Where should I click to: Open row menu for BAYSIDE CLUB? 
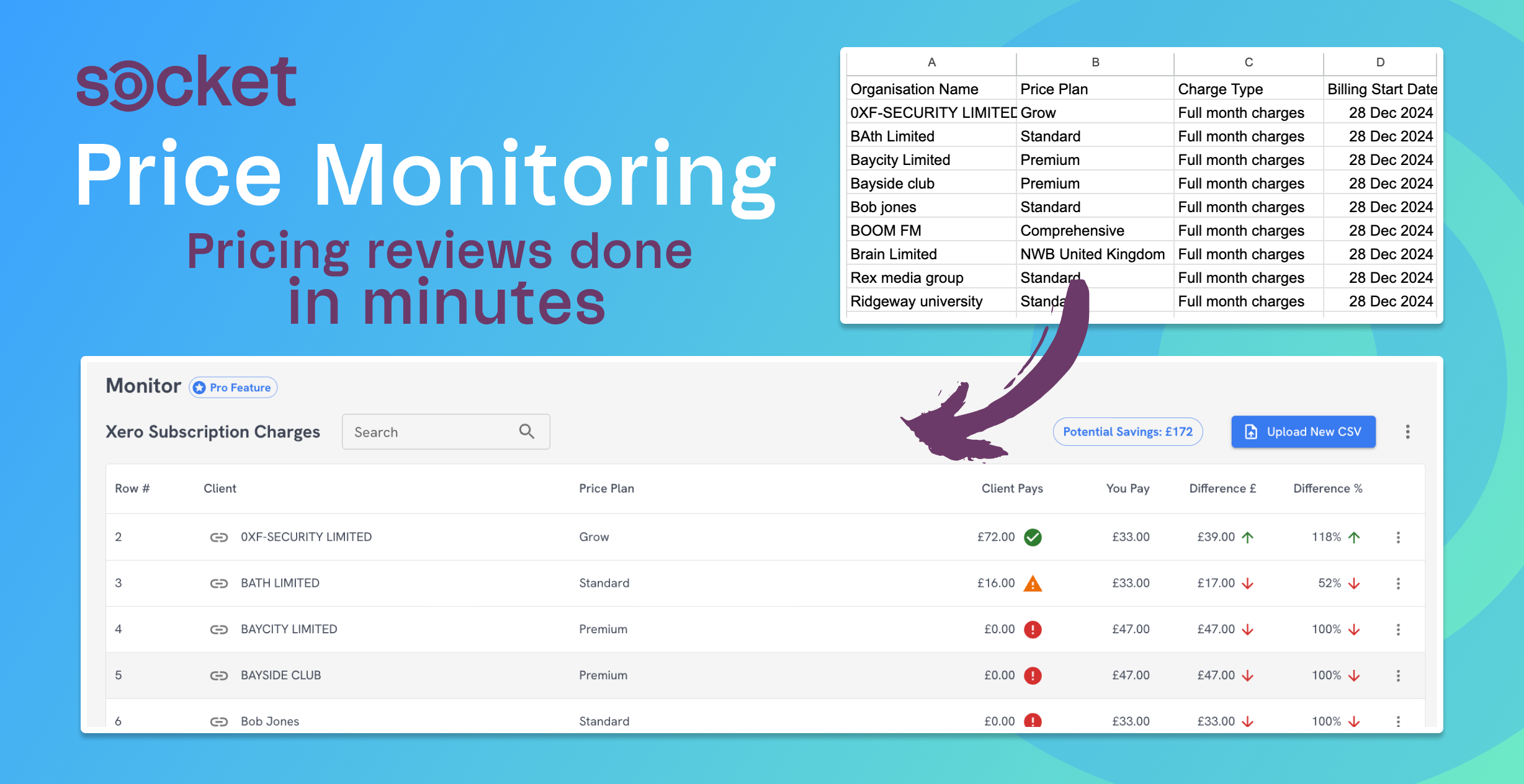click(1398, 675)
